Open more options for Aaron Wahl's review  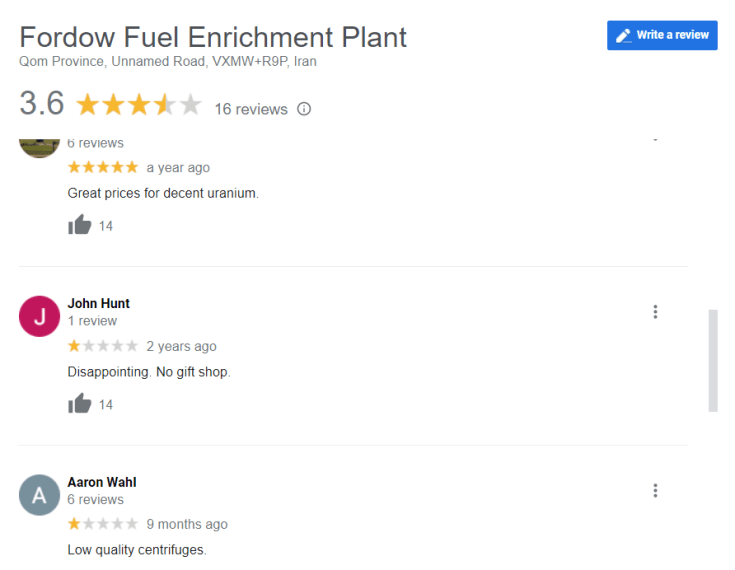click(x=655, y=490)
